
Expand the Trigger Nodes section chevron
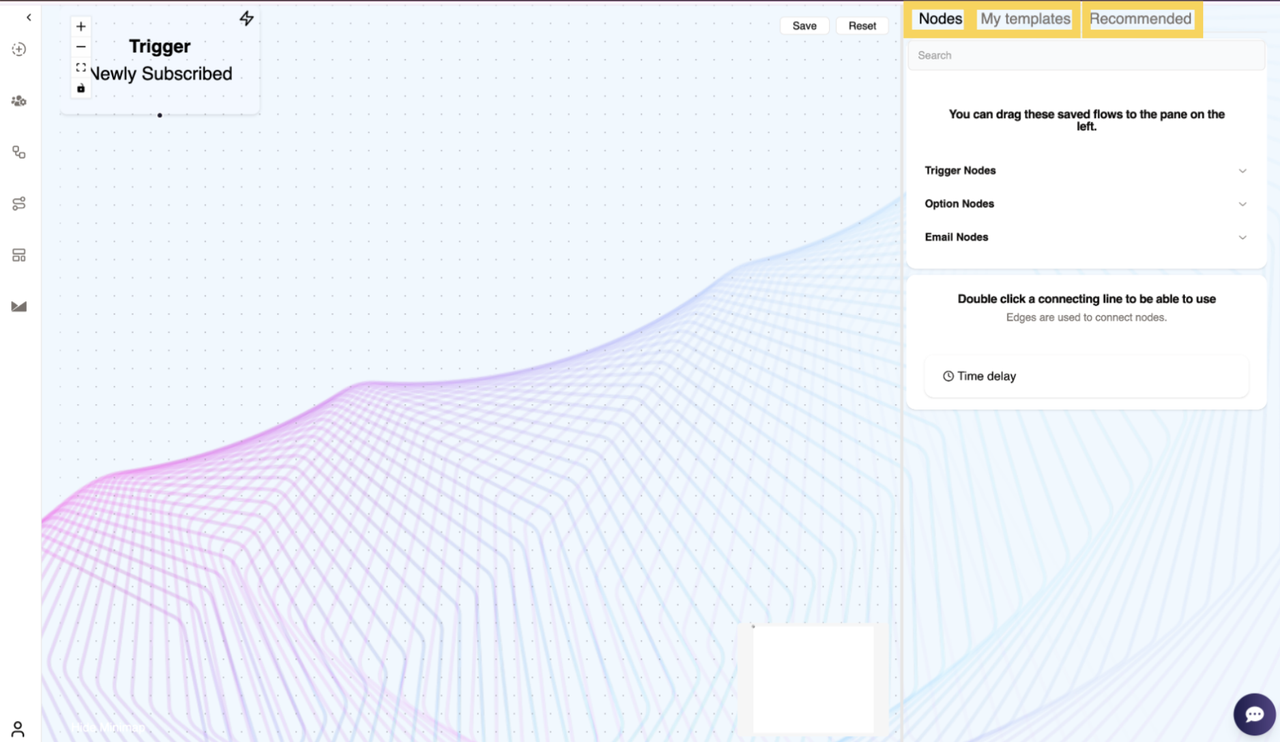point(1242,171)
